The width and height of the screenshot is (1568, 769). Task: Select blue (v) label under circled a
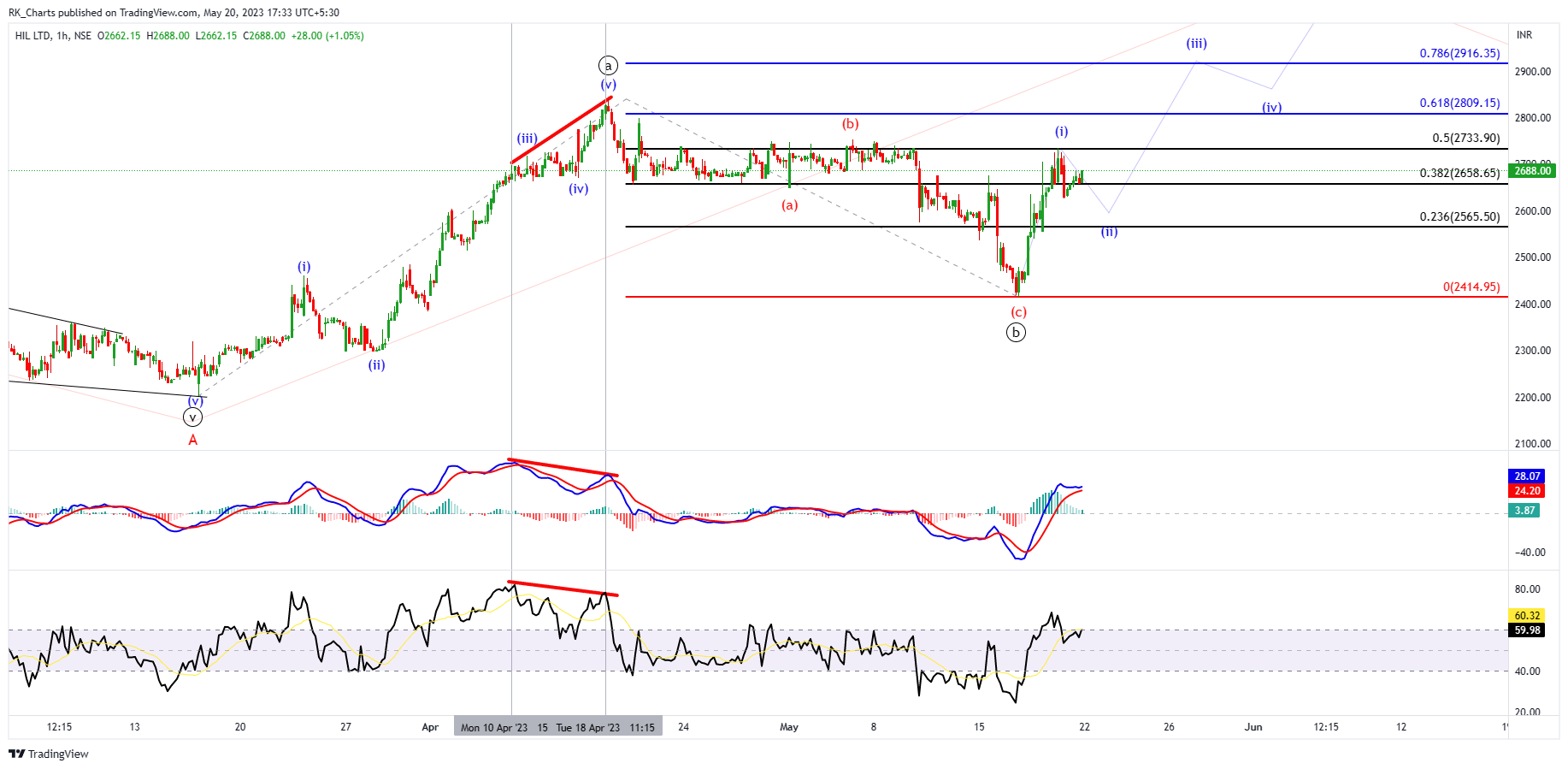(608, 85)
